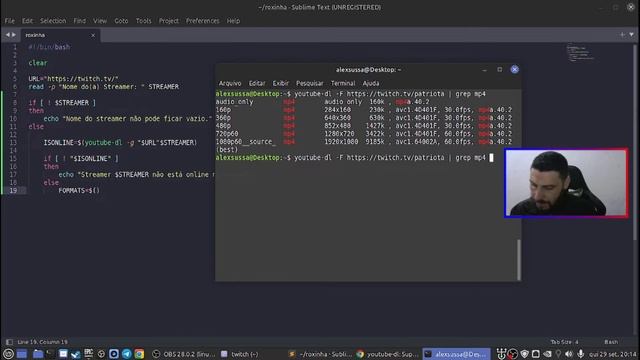
Task: Open terminal Ajuda menu
Action: pyautogui.click(x=371, y=83)
